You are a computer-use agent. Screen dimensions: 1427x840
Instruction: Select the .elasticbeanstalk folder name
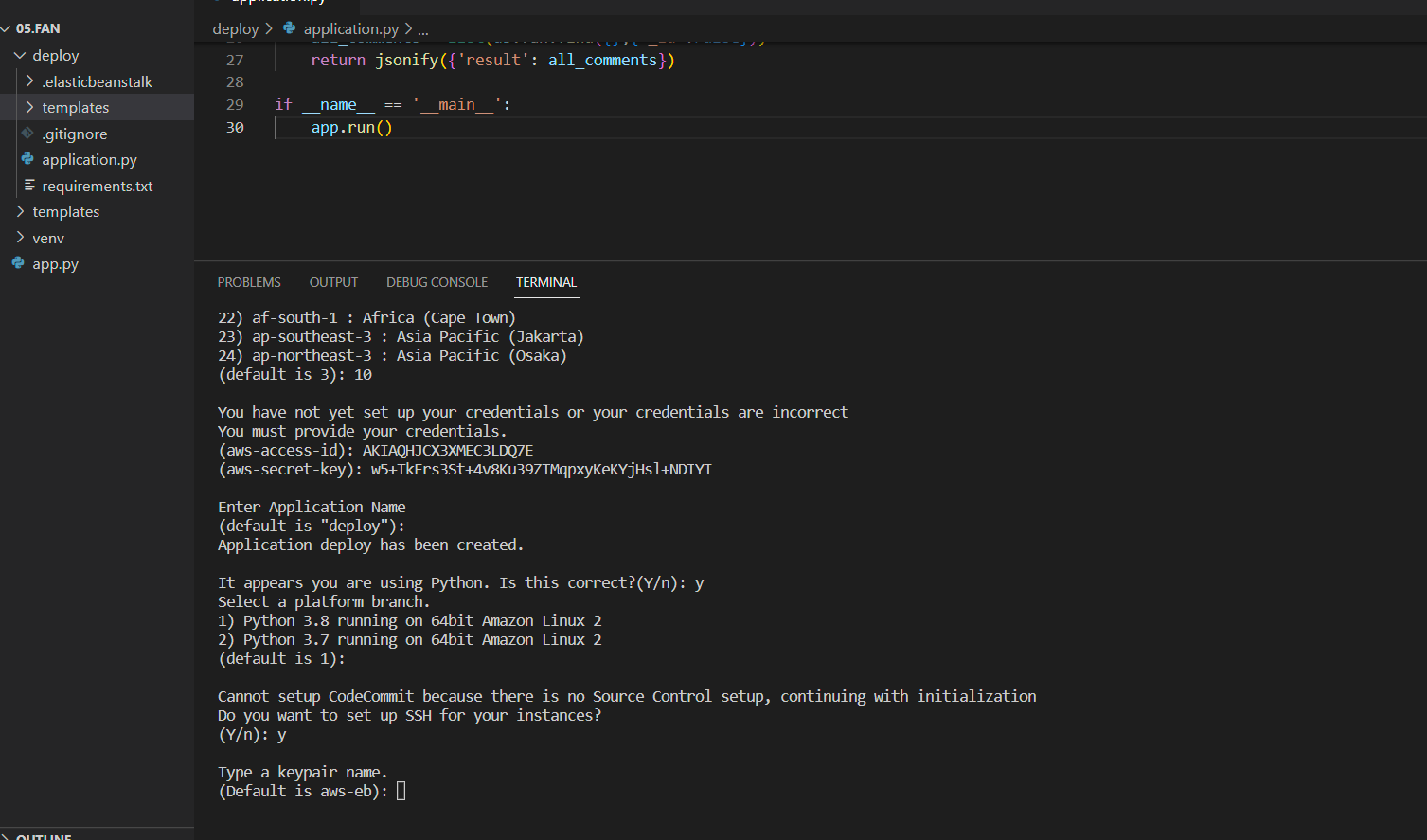[x=97, y=81]
